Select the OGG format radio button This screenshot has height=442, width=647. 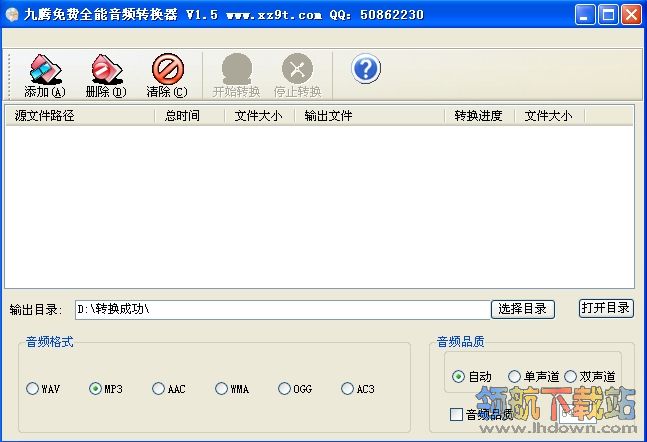284,388
